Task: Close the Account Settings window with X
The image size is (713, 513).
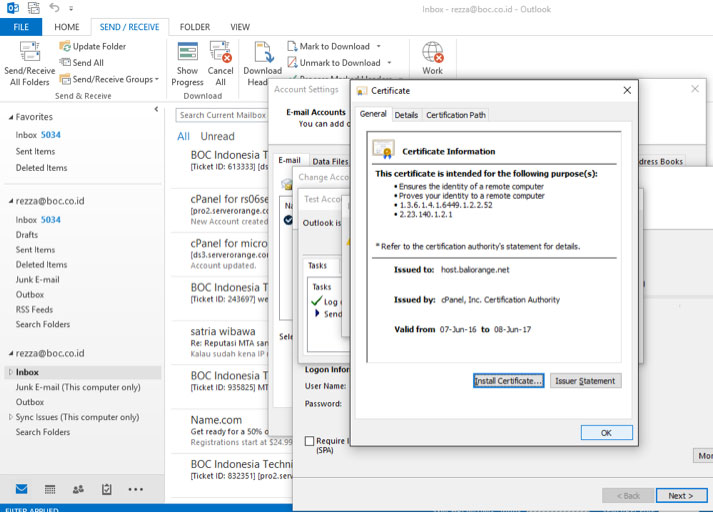Action: tap(695, 89)
